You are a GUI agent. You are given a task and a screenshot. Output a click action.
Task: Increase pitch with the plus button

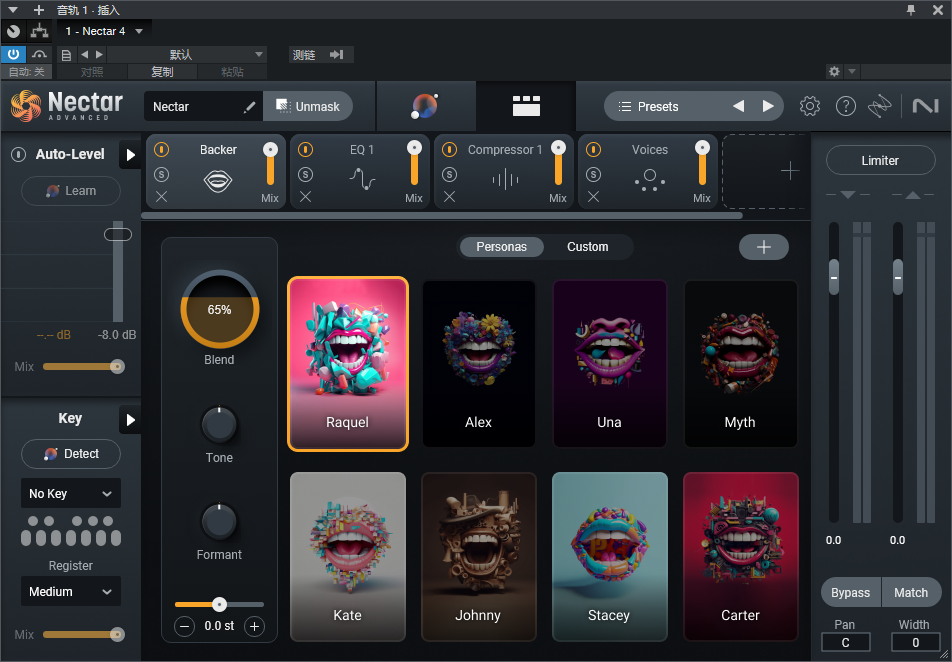point(254,626)
